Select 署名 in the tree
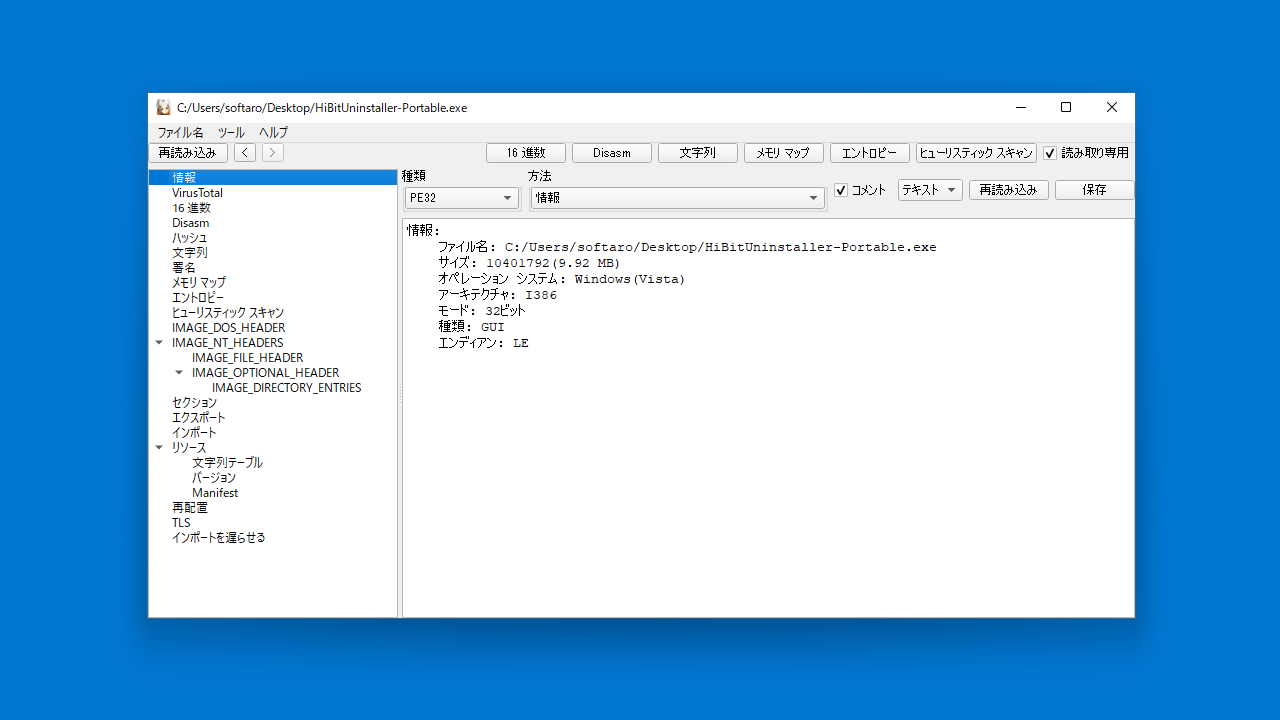The image size is (1280, 720). point(184,268)
